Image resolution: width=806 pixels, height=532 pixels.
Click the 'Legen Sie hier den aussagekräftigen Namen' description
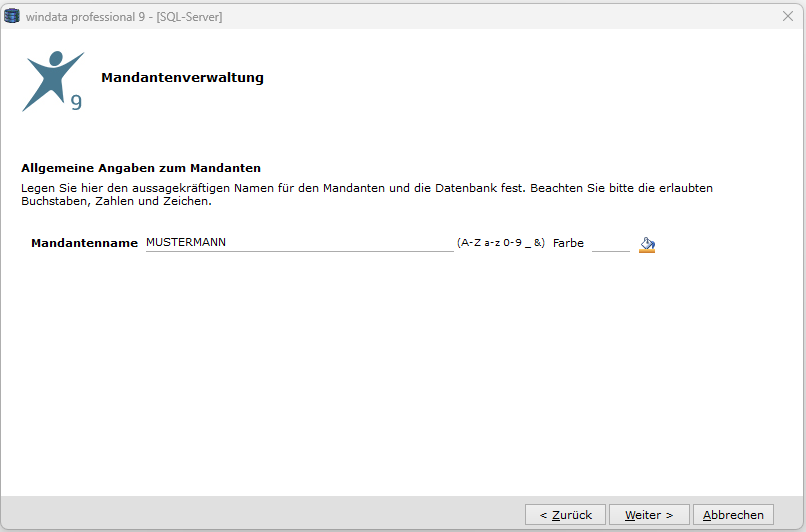367,194
